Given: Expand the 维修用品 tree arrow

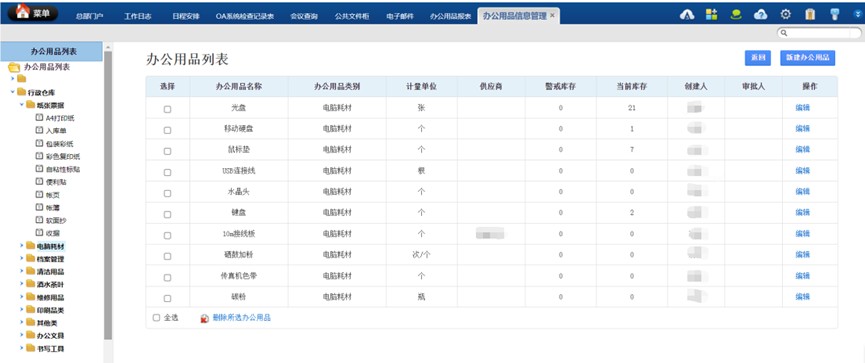Looking at the screenshot, I should [22, 297].
